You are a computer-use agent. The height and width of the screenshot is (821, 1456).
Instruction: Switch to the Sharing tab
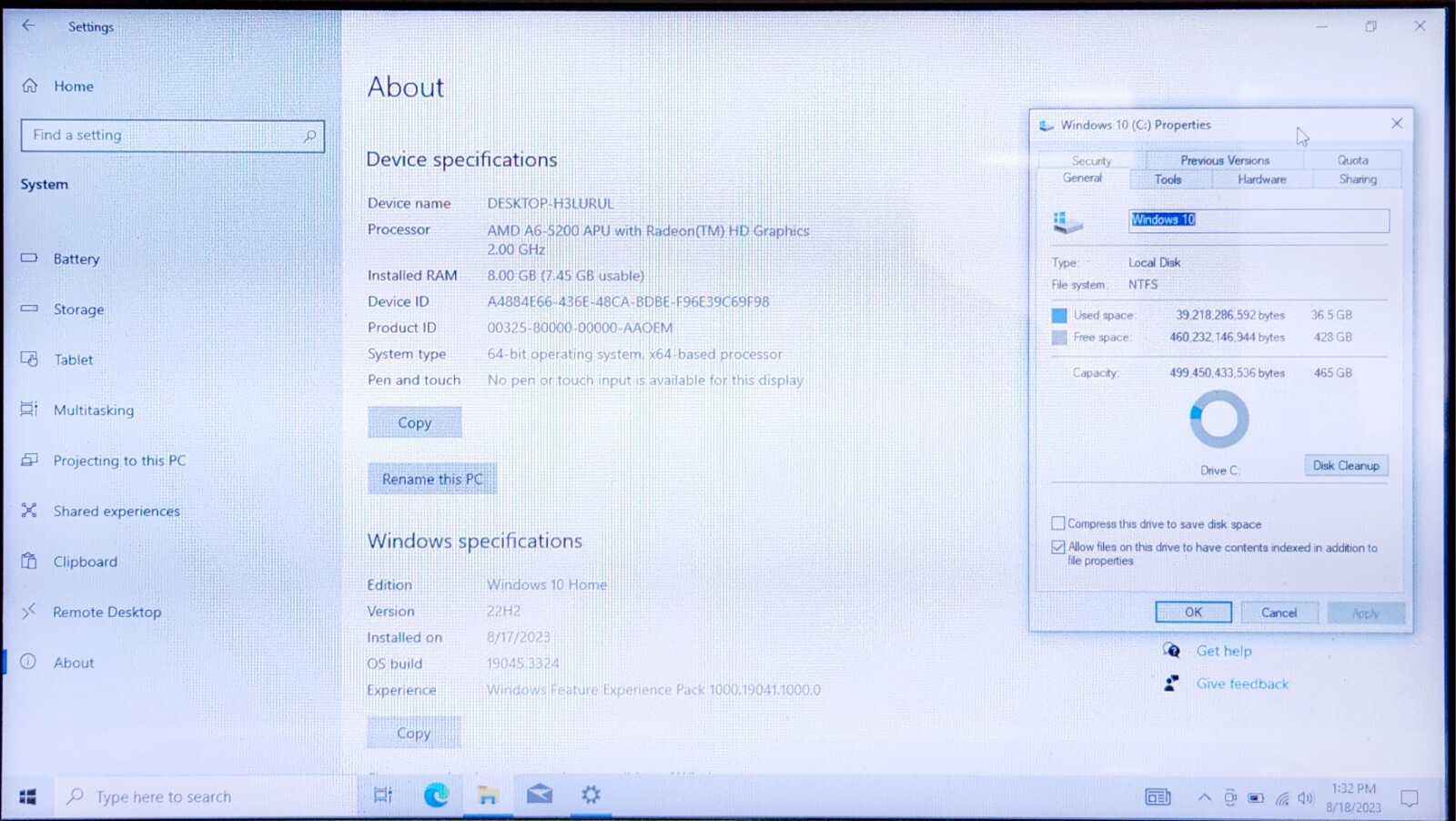point(1358,179)
